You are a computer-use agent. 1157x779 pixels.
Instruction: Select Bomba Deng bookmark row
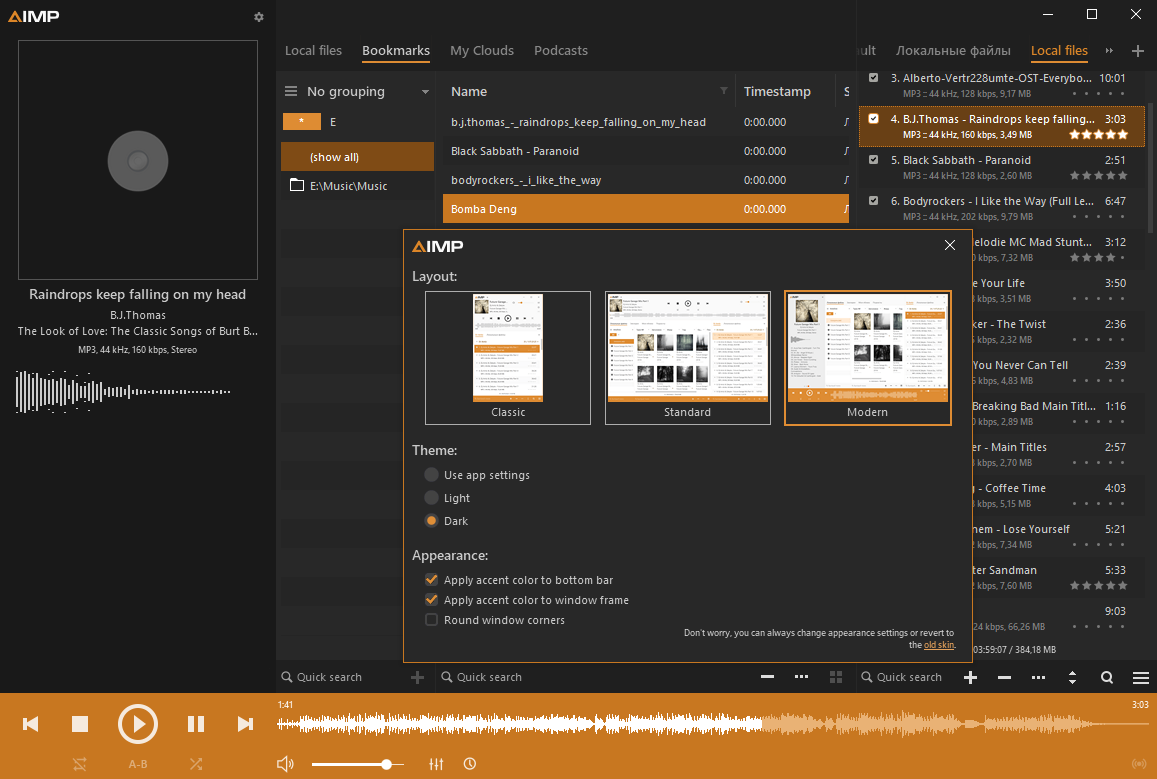[646, 209]
